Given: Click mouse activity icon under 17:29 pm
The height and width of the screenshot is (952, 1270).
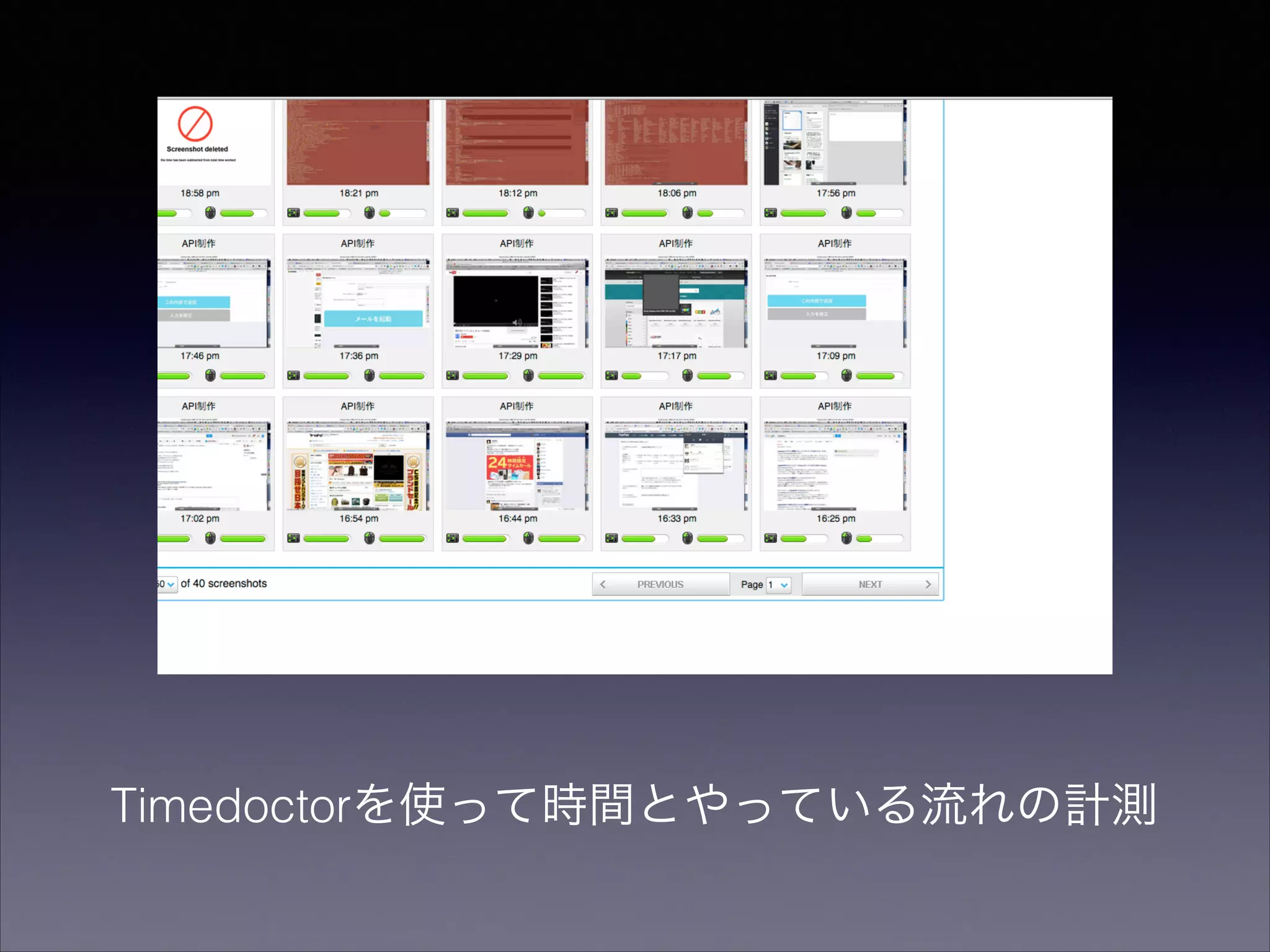Looking at the screenshot, I should (x=528, y=376).
